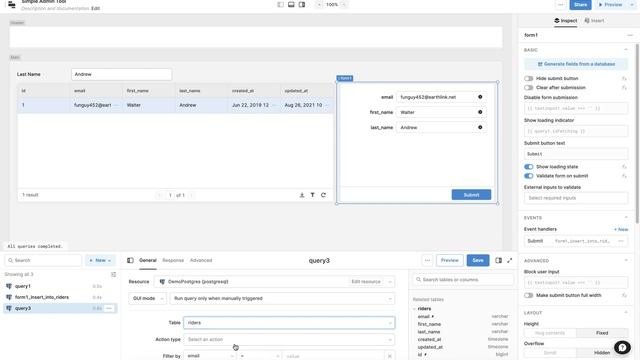
Task: Select Hidden overflow option
Action: coord(602,352)
